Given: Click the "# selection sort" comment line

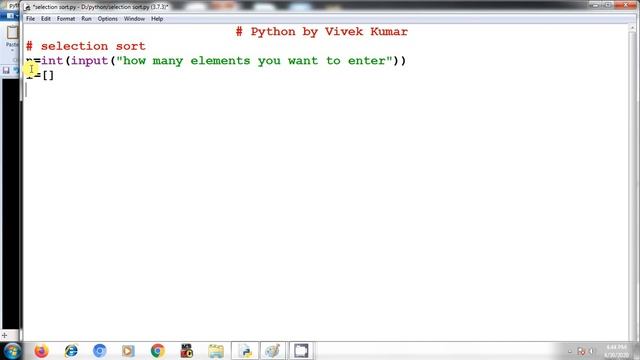Looking at the screenshot, I should point(86,46).
